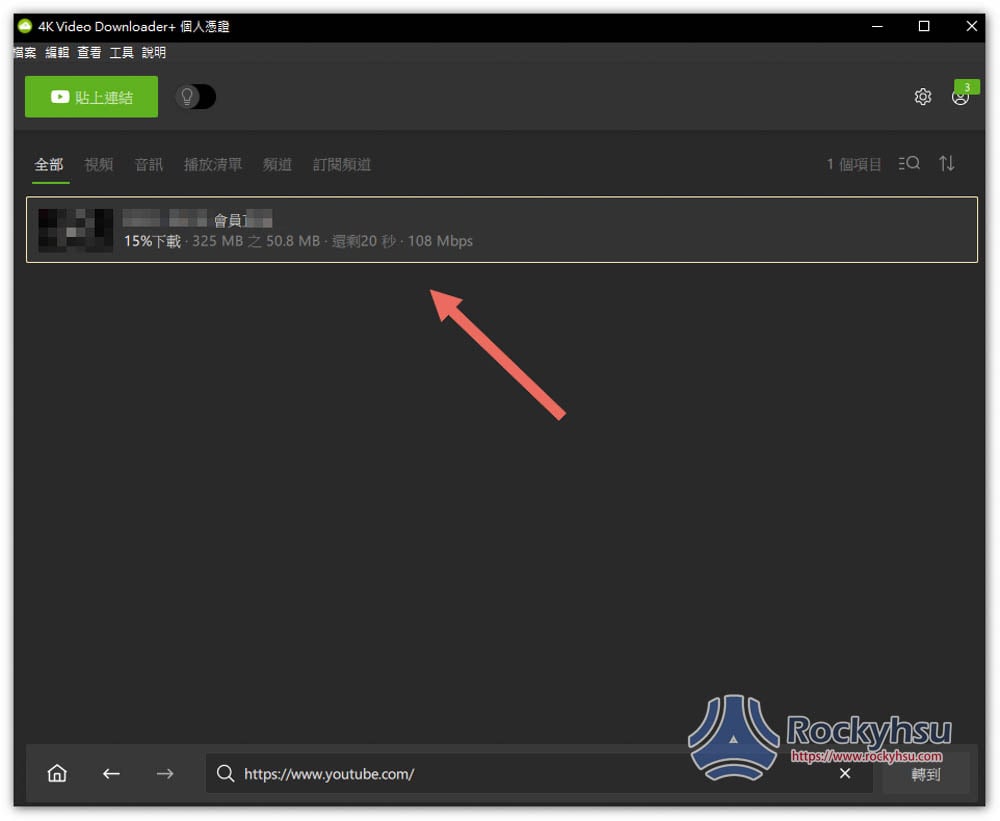The height and width of the screenshot is (821, 1000).
Task: Click the 1 個項目 item count text
Action: point(854,164)
